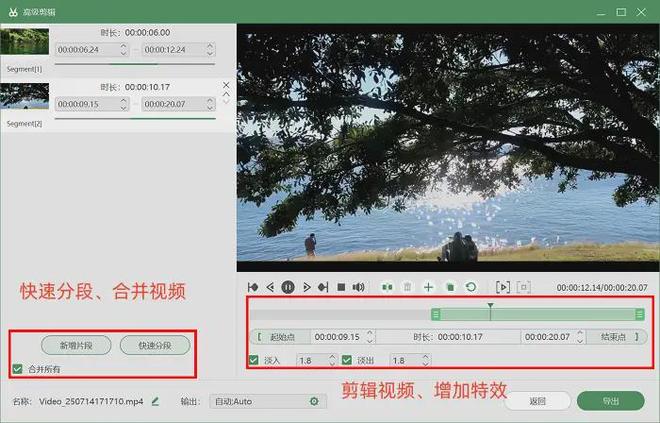This screenshot has width=660, height=423.
Task: Open output settings gear icon
Action: tap(314, 401)
